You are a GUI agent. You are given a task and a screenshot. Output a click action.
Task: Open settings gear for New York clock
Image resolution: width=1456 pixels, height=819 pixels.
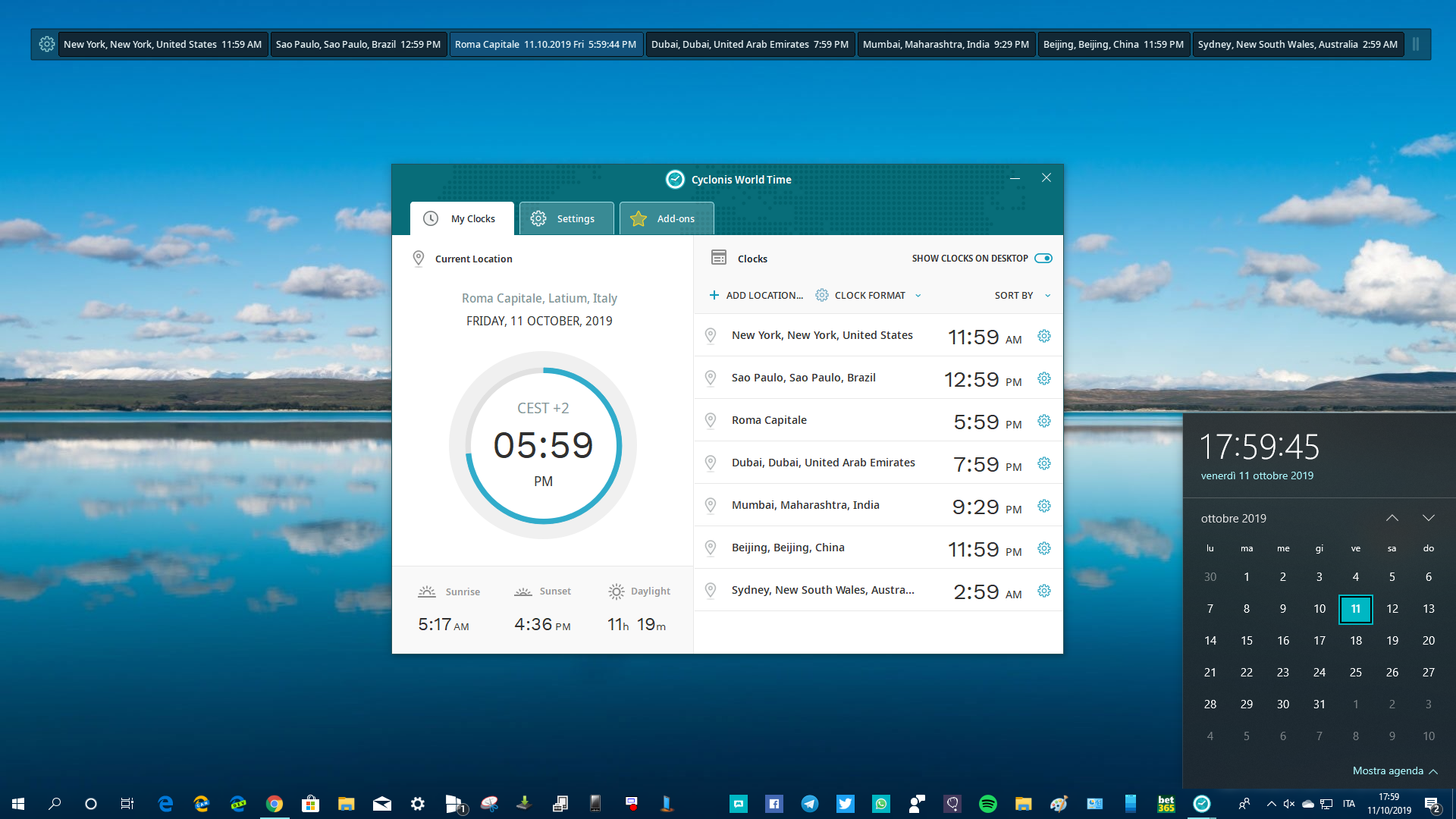point(1044,336)
